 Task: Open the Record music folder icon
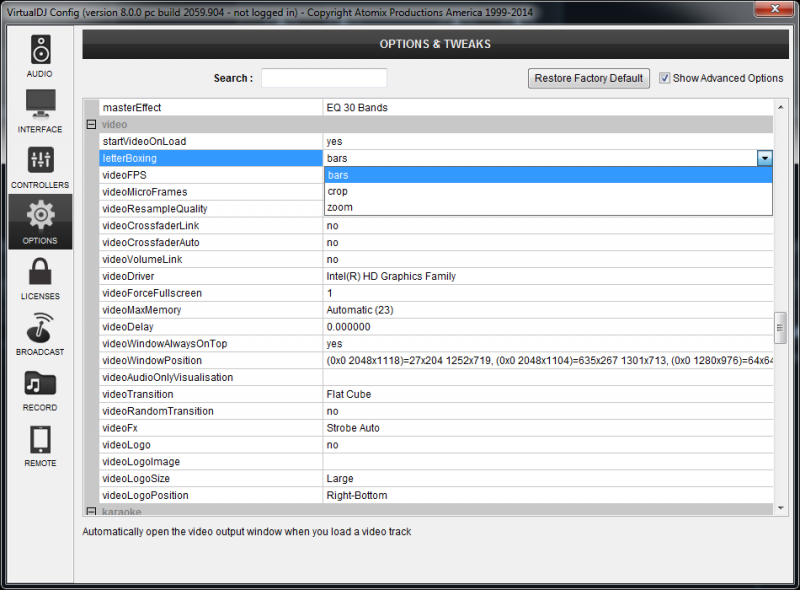tap(40, 383)
